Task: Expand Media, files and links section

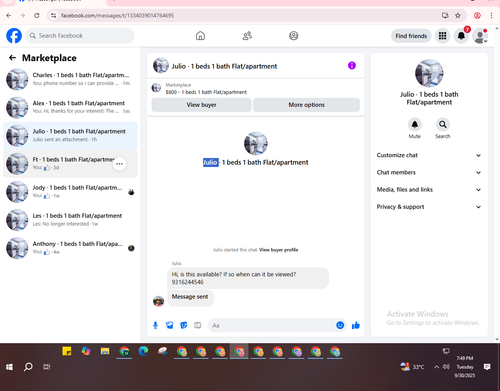Action: click(429, 190)
